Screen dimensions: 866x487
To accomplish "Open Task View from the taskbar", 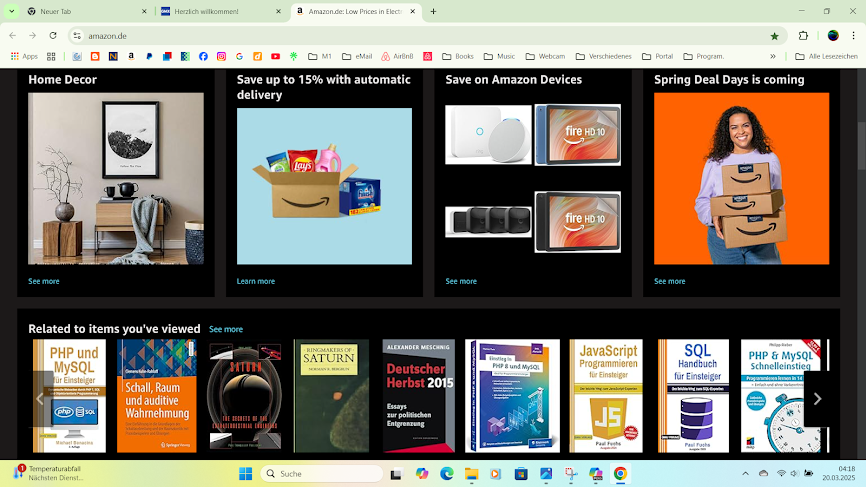I will (396, 474).
